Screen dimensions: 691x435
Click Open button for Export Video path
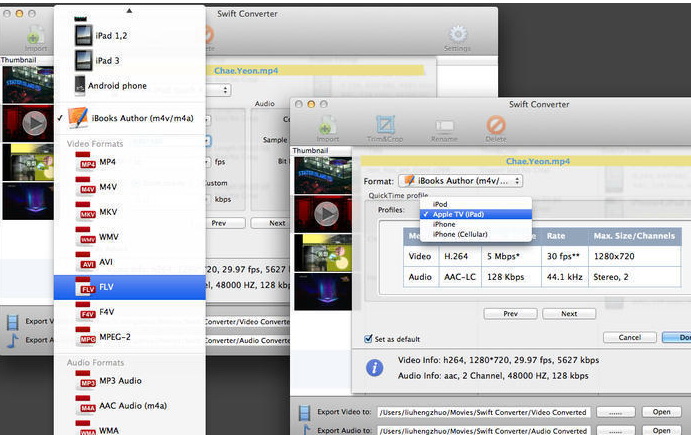(661, 412)
